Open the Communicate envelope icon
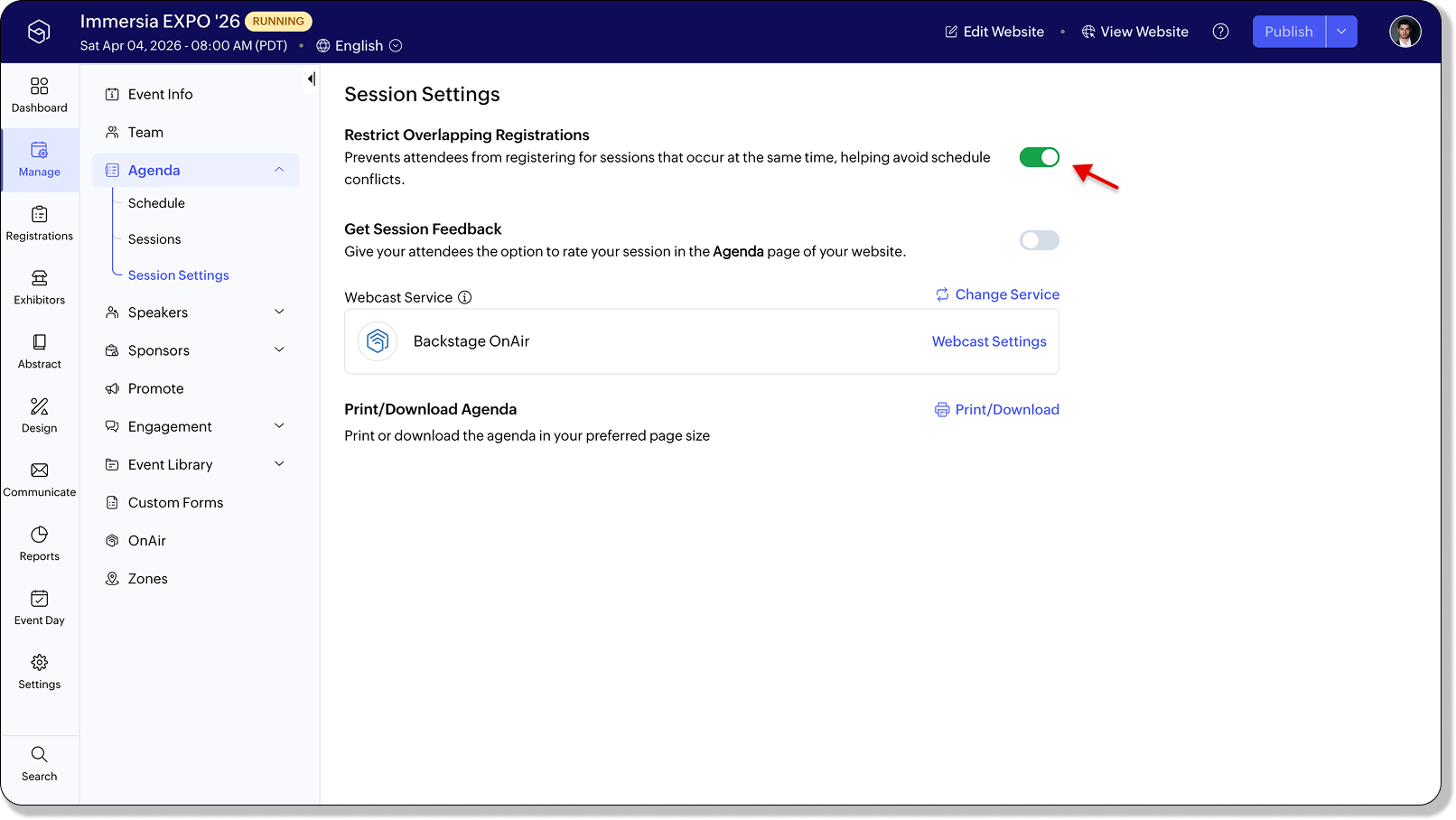This screenshot has height=820, width=1456. tap(39, 471)
